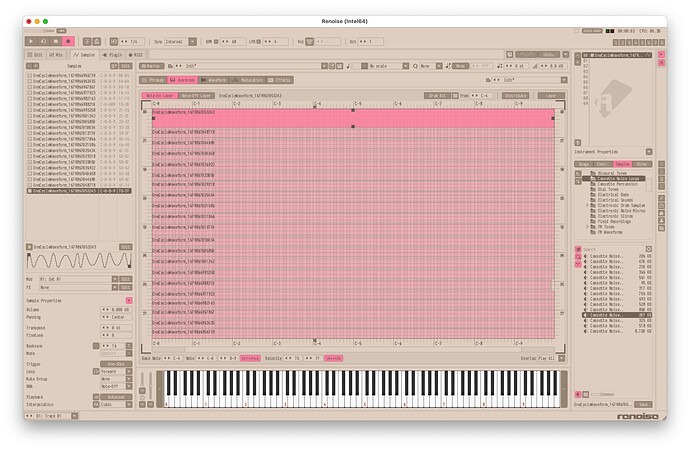Toggle the pink record/edit mode button
690x451 pixels.
[68, 41]
